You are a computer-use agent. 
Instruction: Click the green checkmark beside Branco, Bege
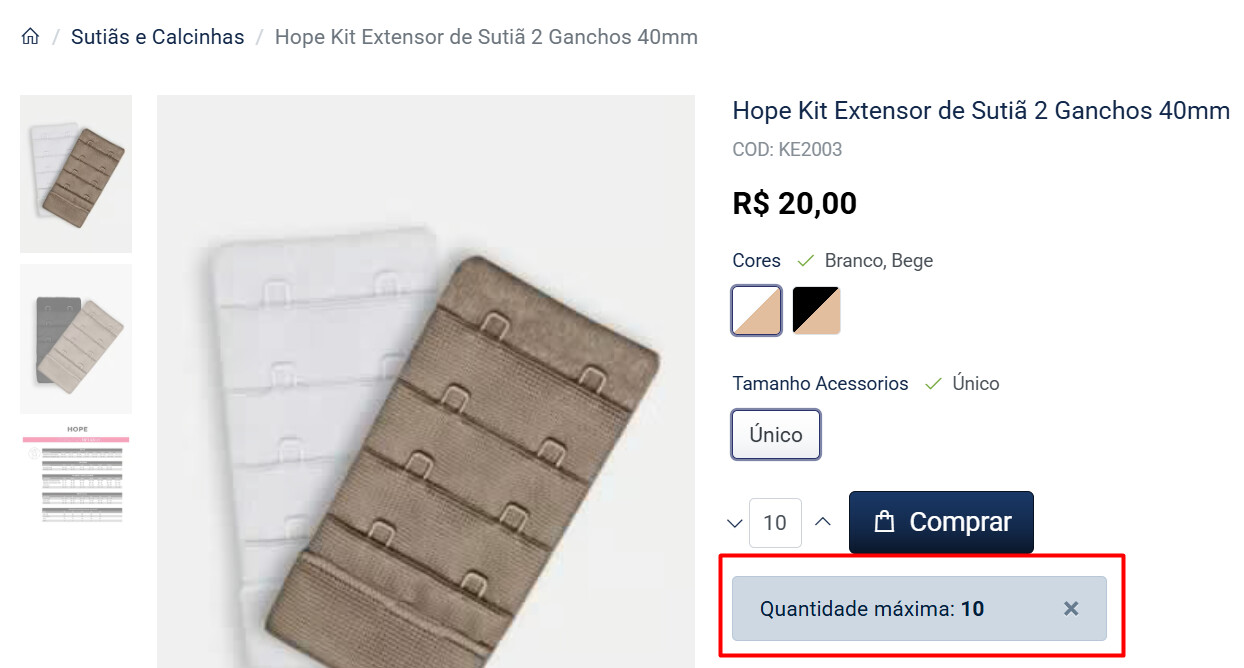[x=806, y=261]
